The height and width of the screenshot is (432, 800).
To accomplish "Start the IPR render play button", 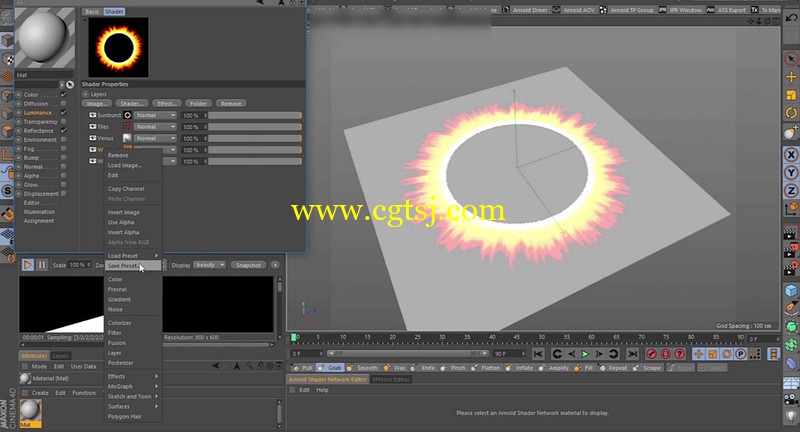I will click(28, 265).
